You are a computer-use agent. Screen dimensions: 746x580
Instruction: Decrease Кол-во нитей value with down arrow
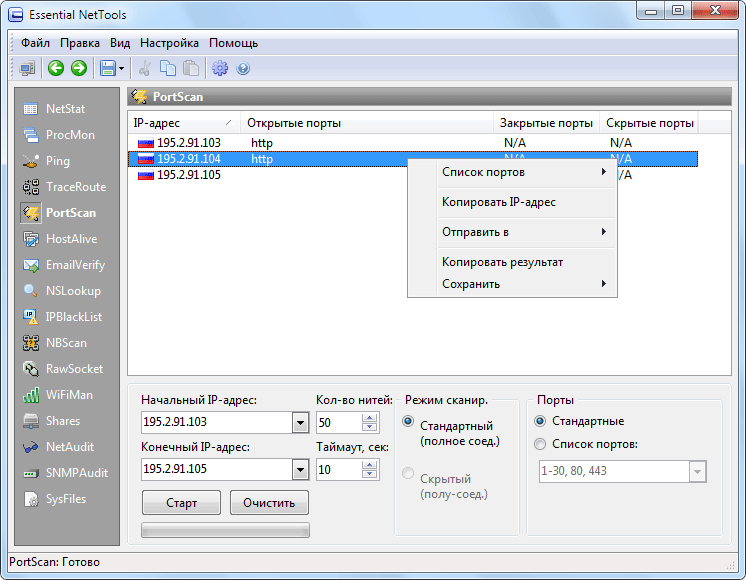(x=370, y=427)
